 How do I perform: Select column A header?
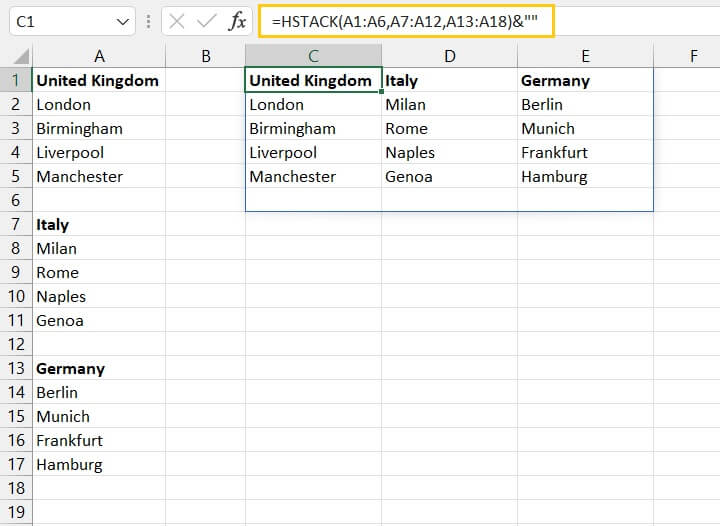(x=99, y=57)
